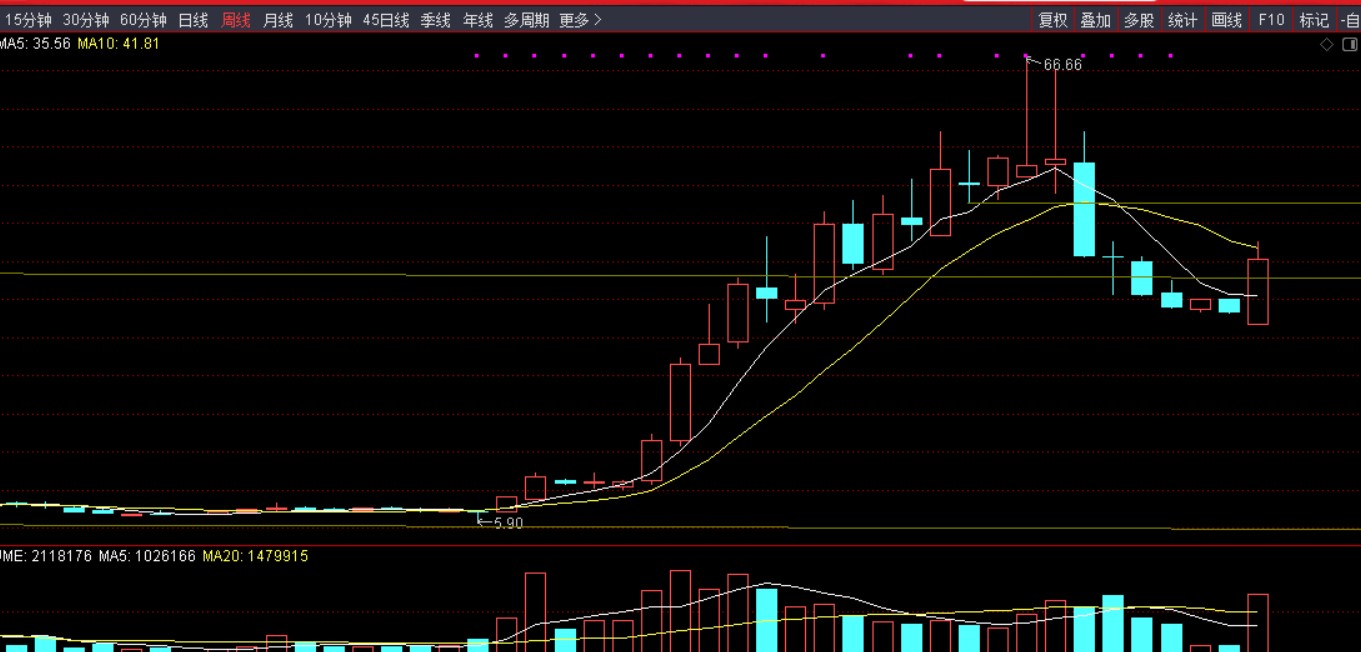Switch chart to 日线 daily view
Image resolution: width=1361 pixels, height=652 pixels.
[x=193, y=20]
